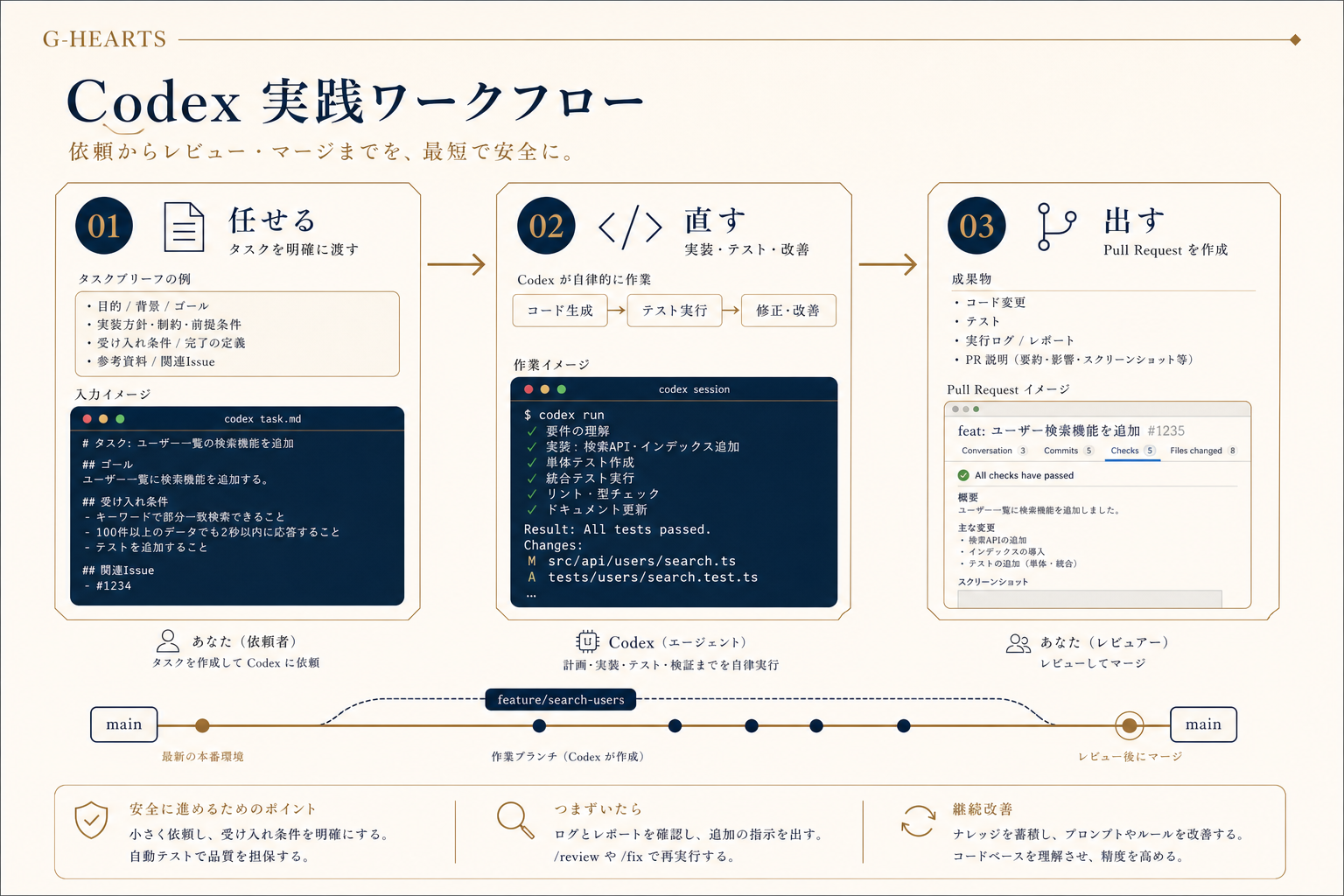
Task: Open the Commits tab in the Pull Request
Action: [1068, 451]
